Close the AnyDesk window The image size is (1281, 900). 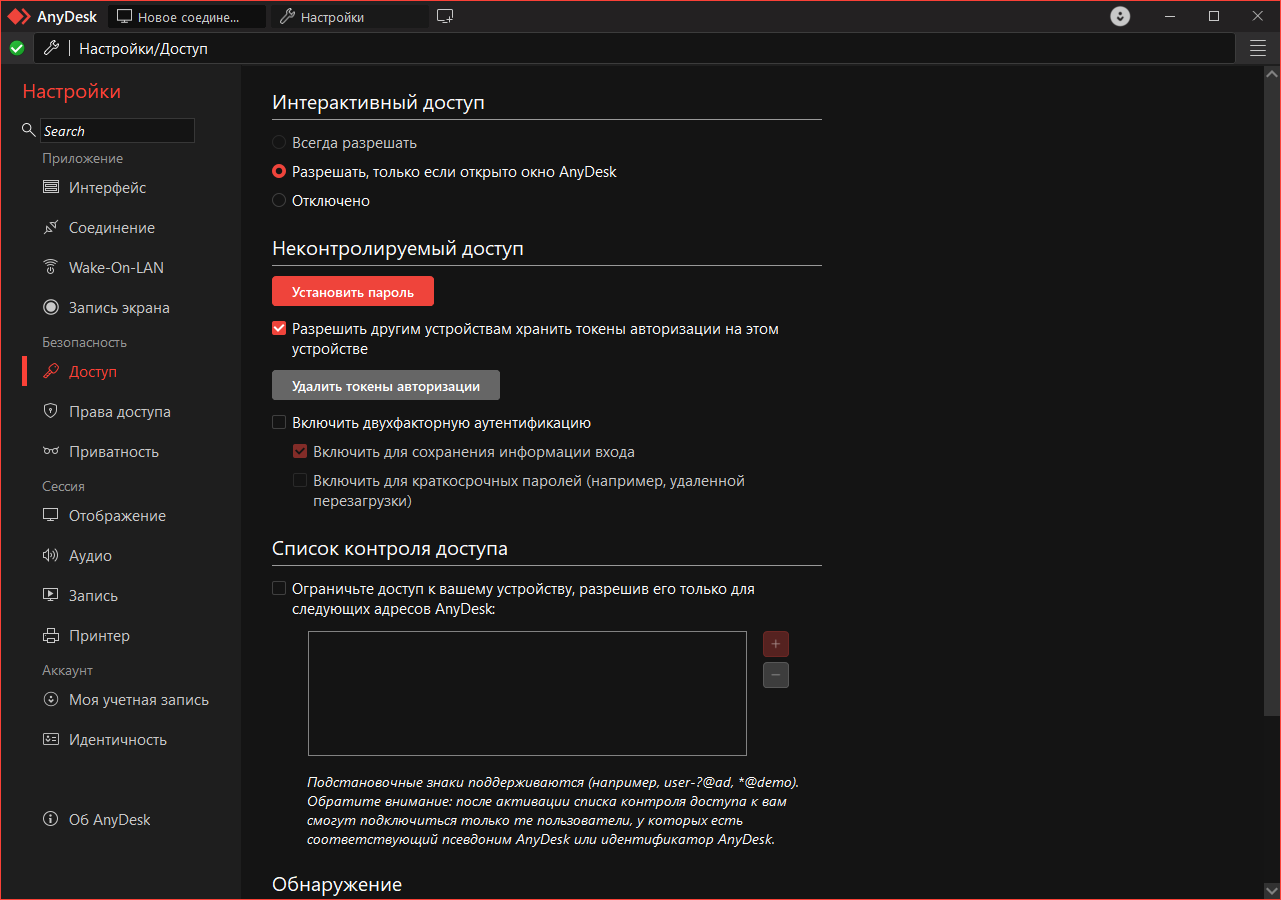[1258, 16]
